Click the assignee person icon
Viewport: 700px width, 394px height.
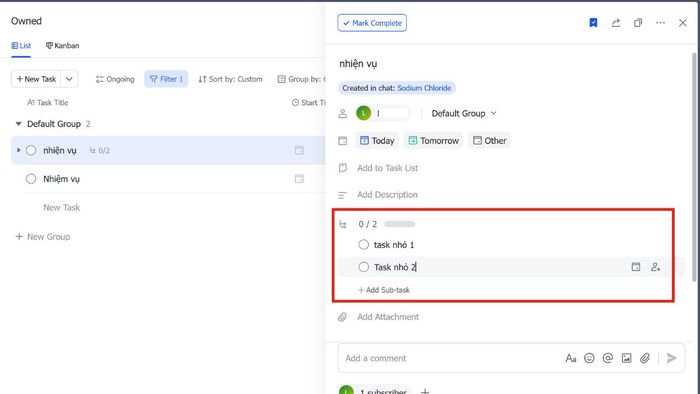pyautogui.click(x=342, y=113)
